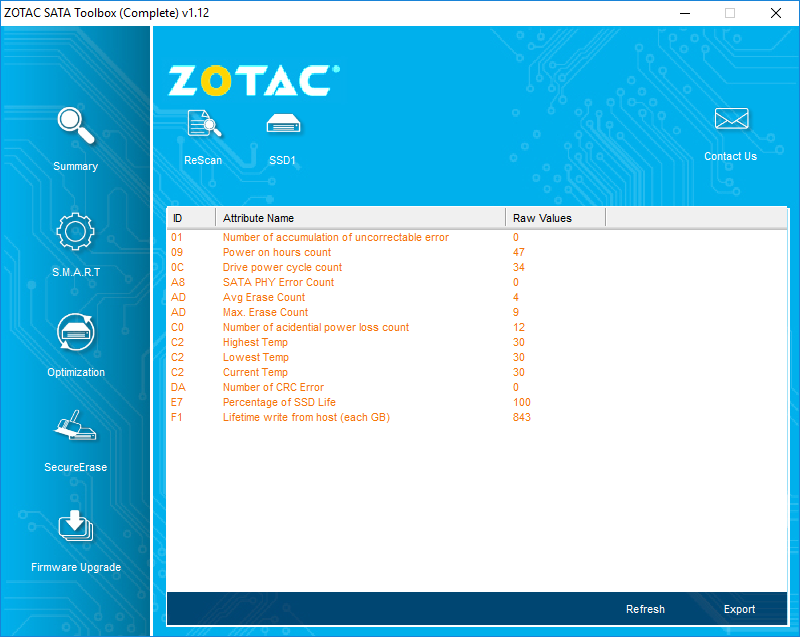Open the Contact Us envelope icon
This screenshot has height=637, width=800.
point(731,119)
